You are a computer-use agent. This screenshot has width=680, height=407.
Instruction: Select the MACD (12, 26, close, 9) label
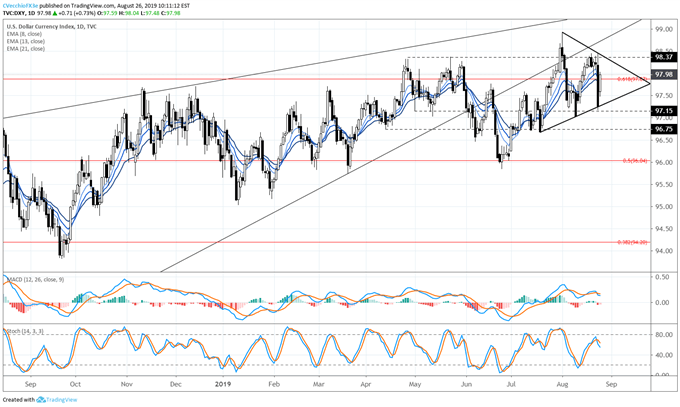[x=34, y=279]
